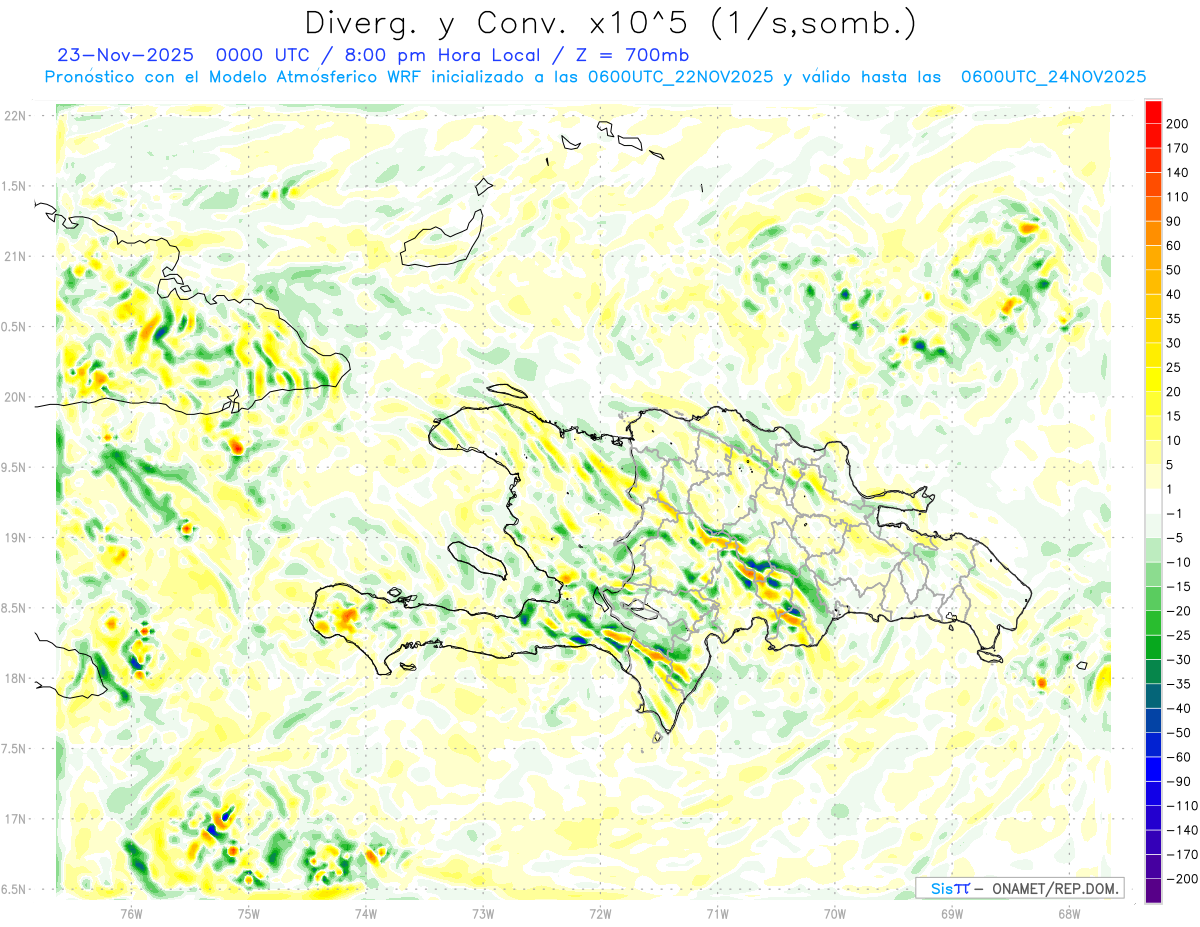Click the '17N' latitude label
This screenshot has height=927, width=1200.
click(x=16, y=819)
